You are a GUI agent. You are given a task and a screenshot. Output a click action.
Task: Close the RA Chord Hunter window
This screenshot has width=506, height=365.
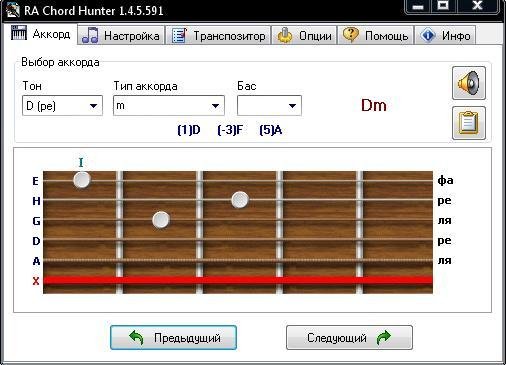coord(478,6)
